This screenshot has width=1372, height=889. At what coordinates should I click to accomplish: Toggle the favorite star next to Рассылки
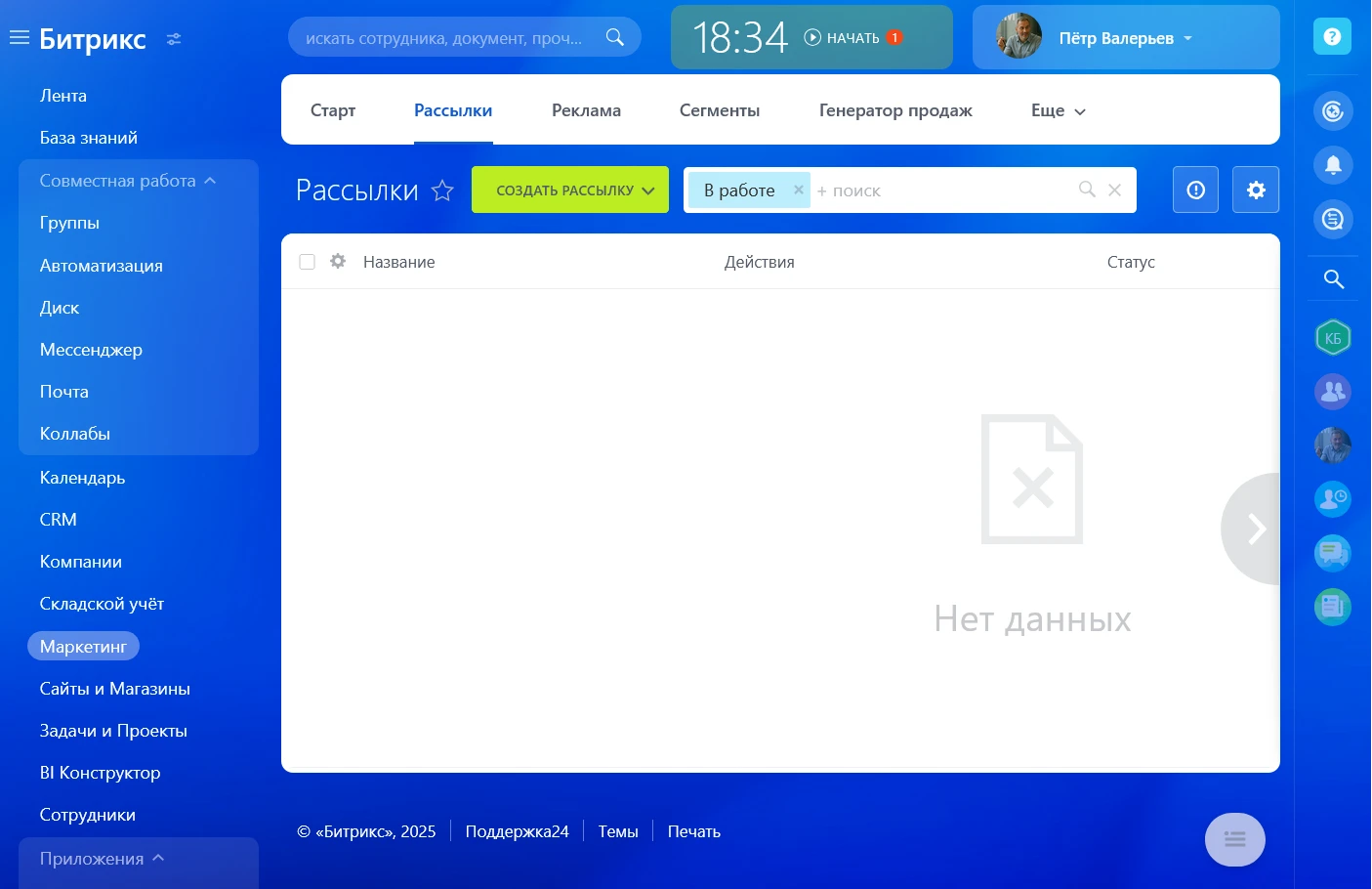pos(442,190)
